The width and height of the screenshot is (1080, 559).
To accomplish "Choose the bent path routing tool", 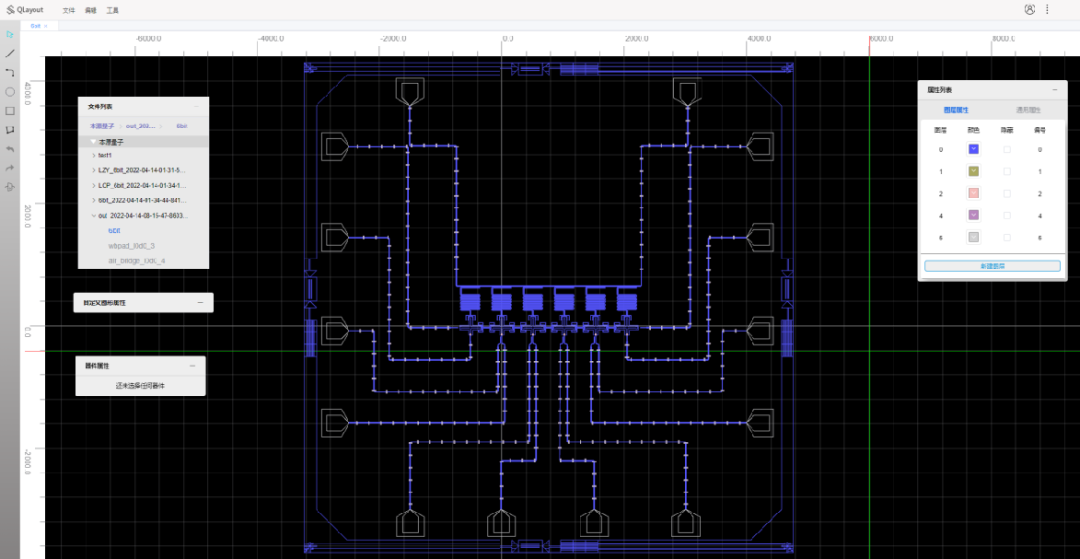I will click(10, 72).
